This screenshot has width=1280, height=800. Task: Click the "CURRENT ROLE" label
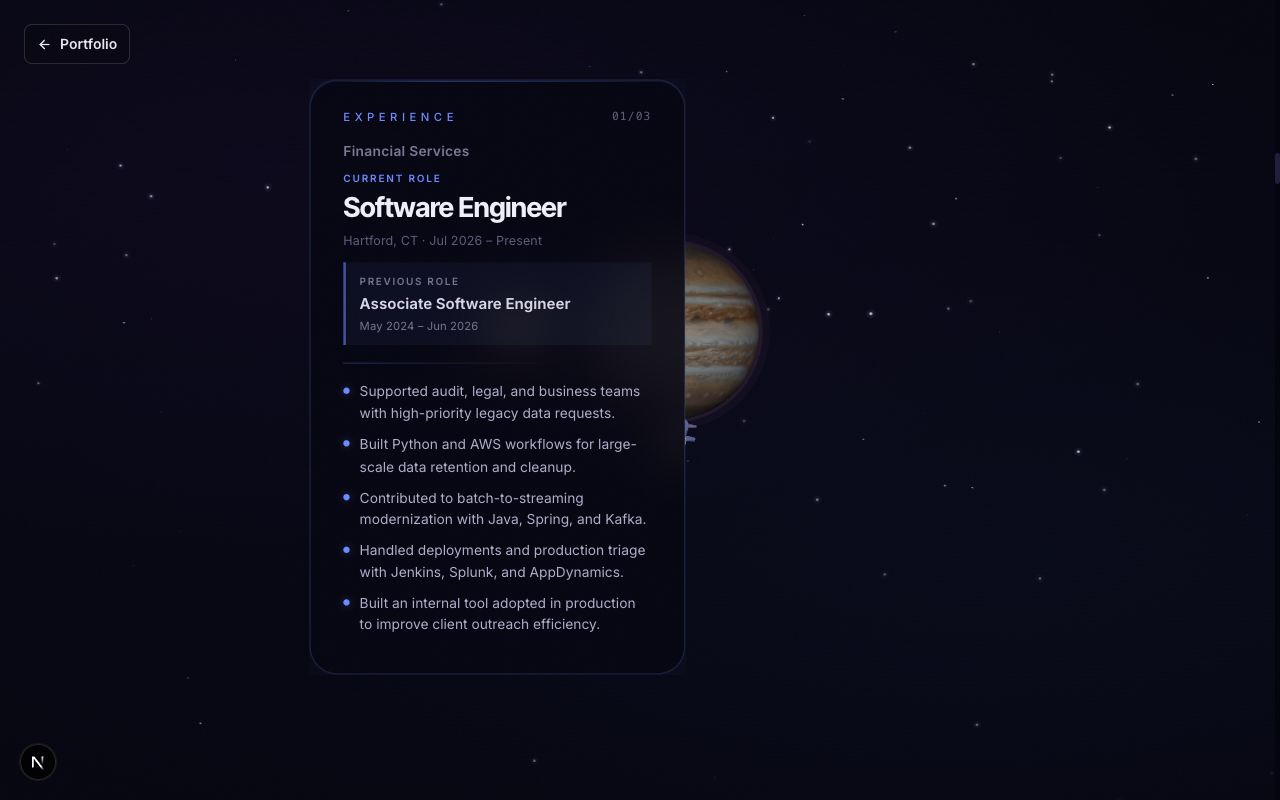tap(392, 179)
